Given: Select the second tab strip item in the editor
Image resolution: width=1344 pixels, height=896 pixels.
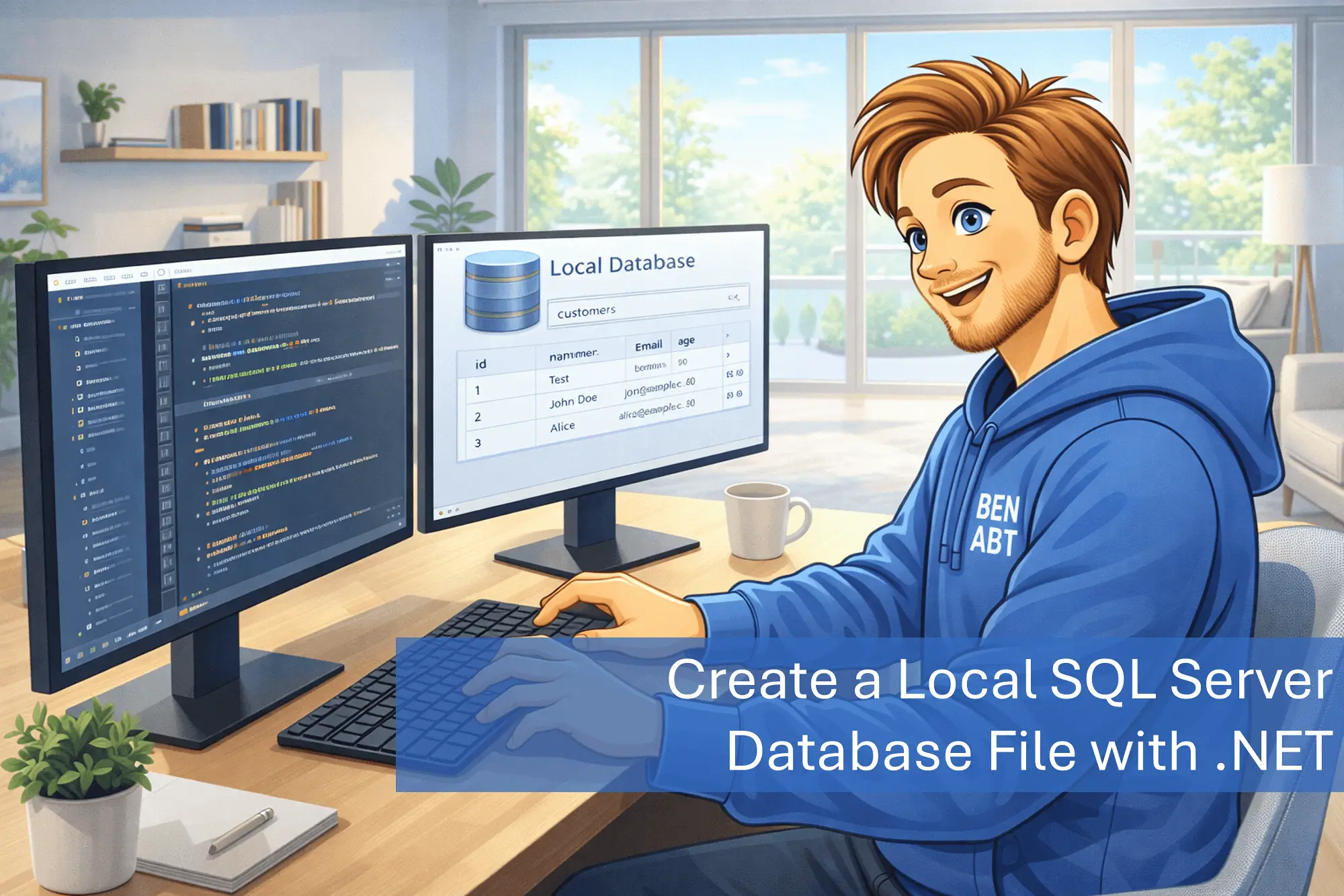Looking at the screenshot, I should click(x=90, y=278).
